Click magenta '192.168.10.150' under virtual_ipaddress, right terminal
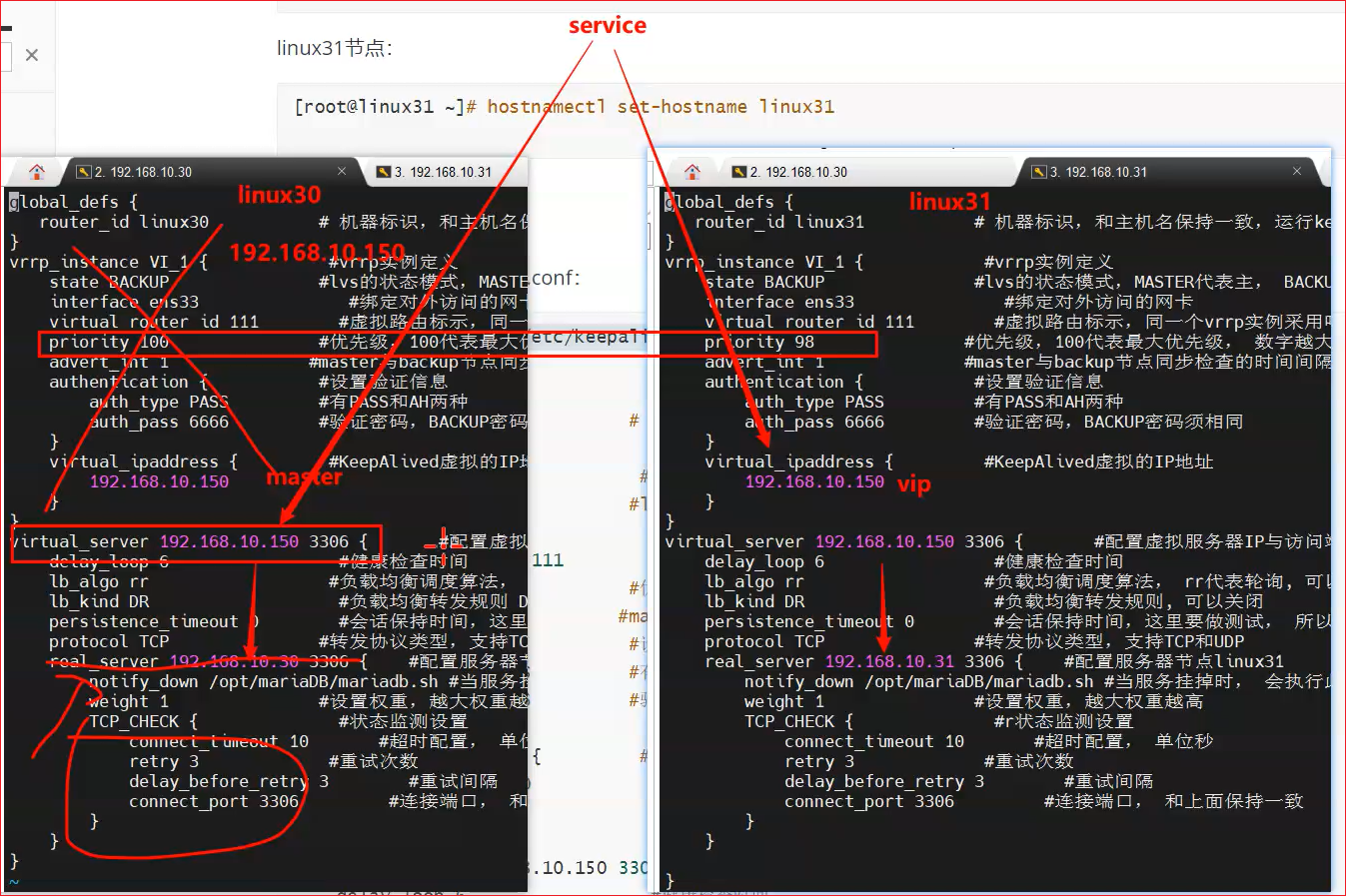1346x896 pixels. click(x=814, y=481)
